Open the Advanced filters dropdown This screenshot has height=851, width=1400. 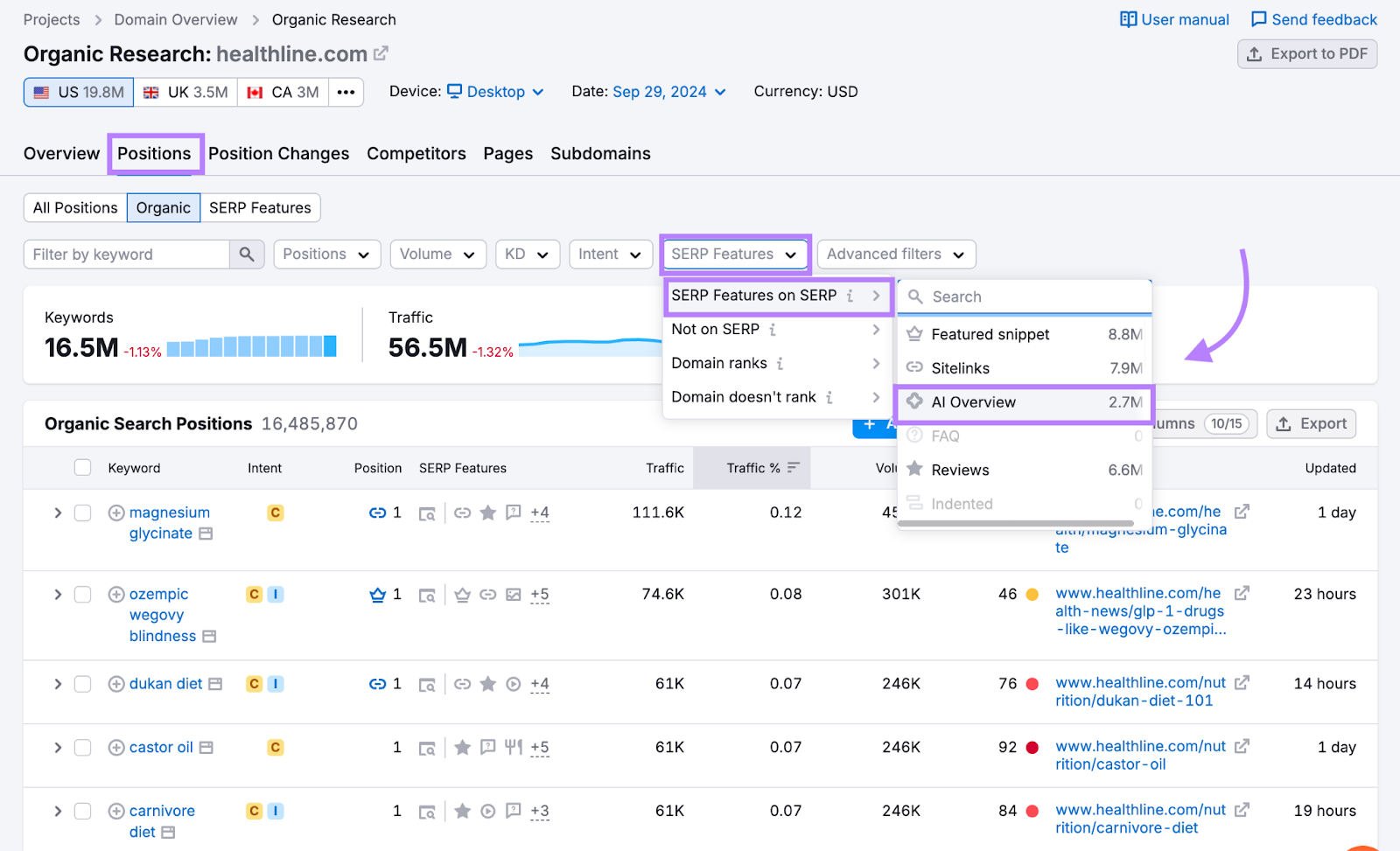click(895, 255)
